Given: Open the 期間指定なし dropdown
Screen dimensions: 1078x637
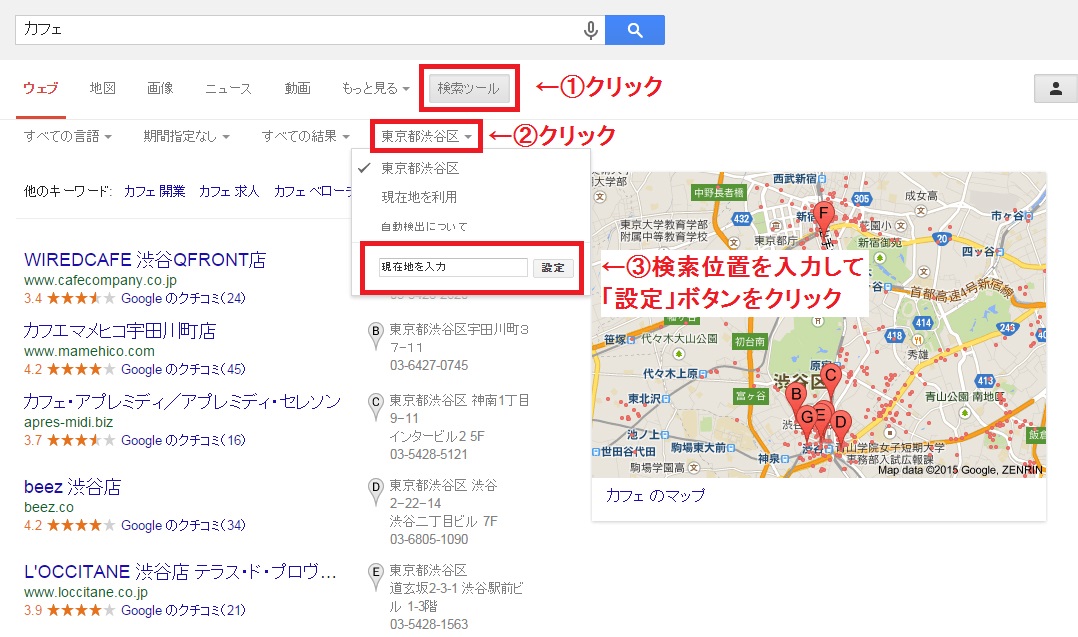Looking at the screenshot, I should coord(186,137).
